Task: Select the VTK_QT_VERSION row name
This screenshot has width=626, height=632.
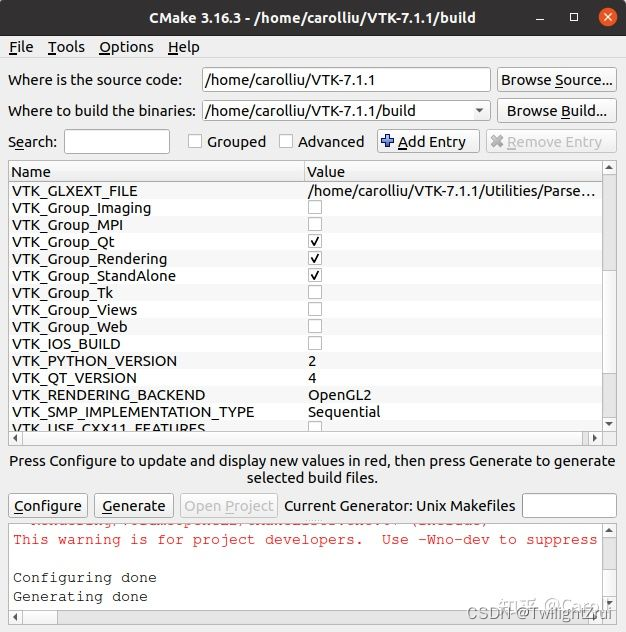Action: tap(74, 378)
